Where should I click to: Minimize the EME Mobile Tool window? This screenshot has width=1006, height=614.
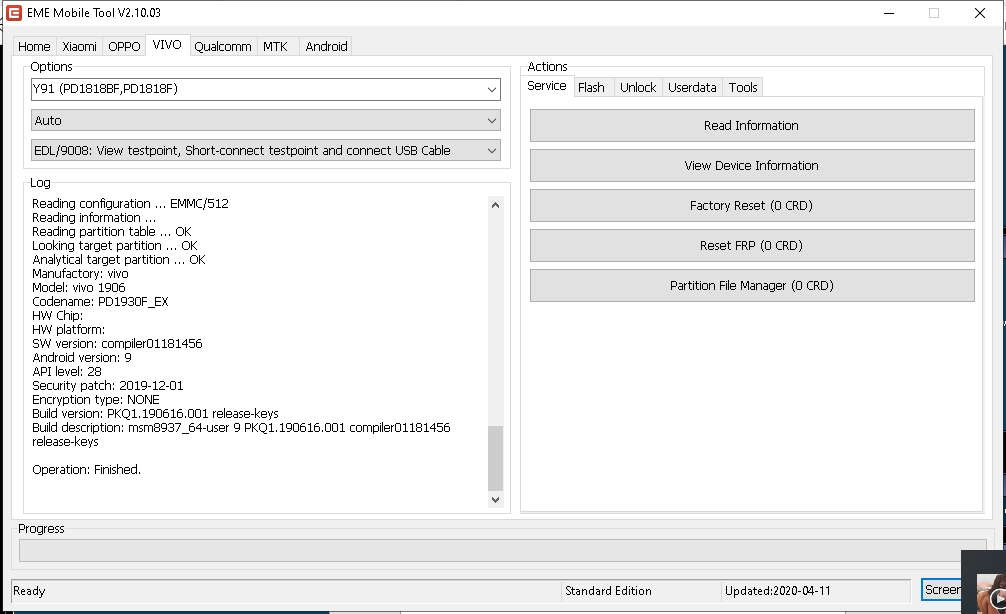[889, 13]
